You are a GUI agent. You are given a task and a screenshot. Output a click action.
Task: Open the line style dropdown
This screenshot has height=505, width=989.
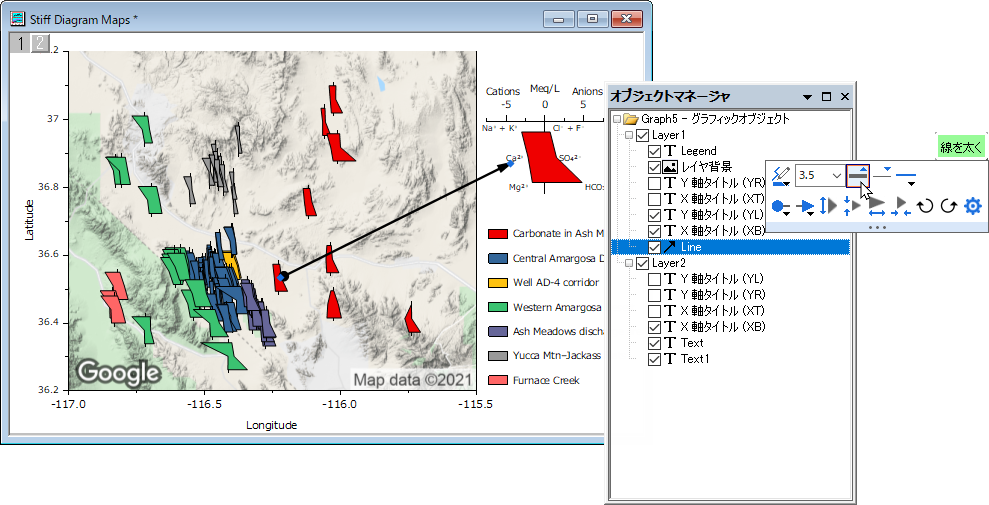(907, 177)
